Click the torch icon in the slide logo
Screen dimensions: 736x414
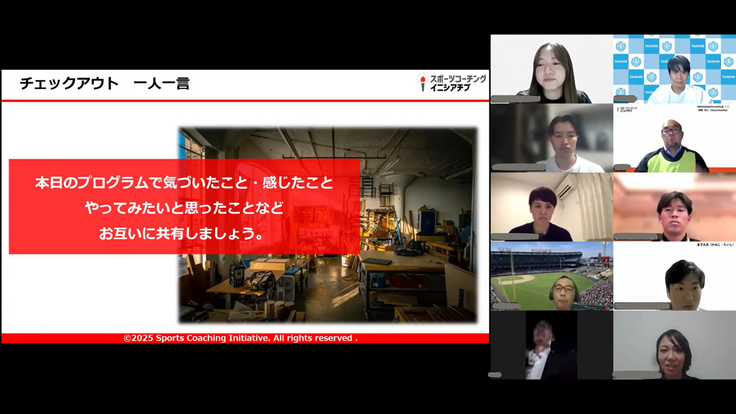click(x=423, y=84)
